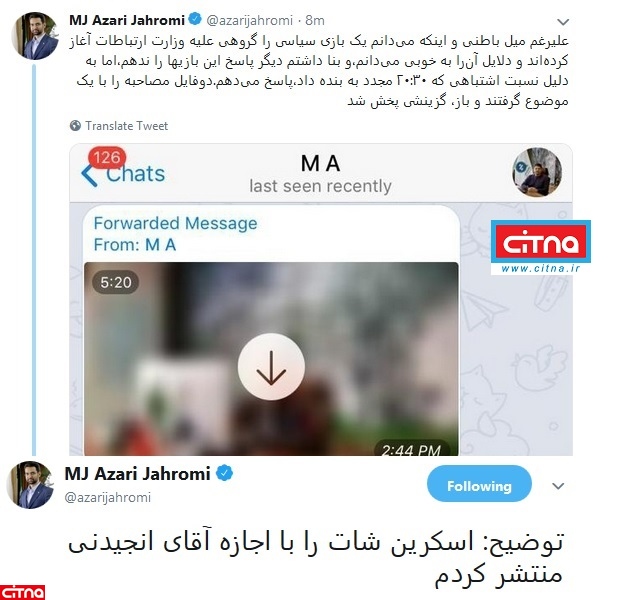Toggle the blue Following button

pyautogui.click(x=479, y=485)
